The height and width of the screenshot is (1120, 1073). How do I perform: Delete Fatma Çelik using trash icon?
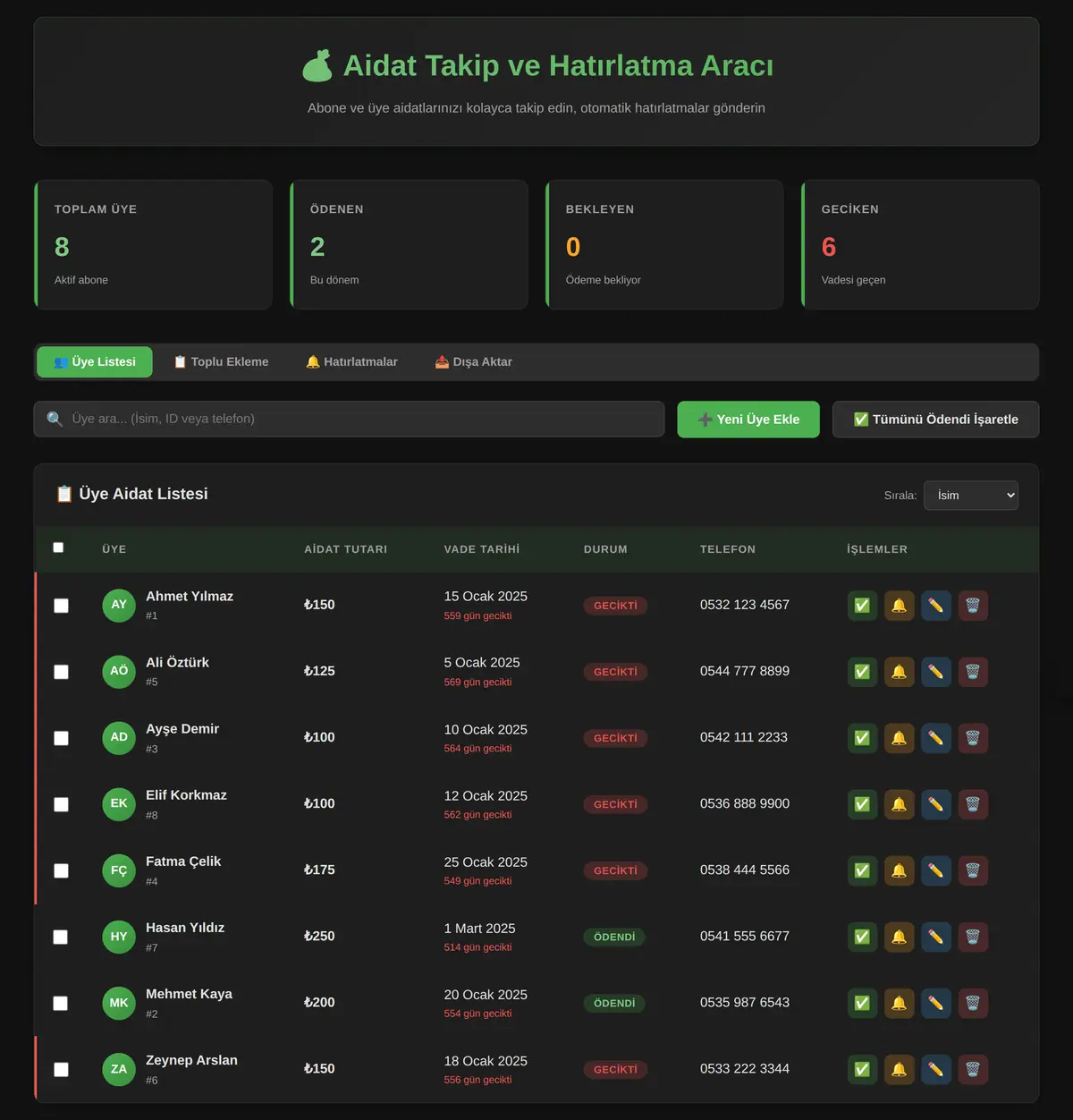[973, 870]
